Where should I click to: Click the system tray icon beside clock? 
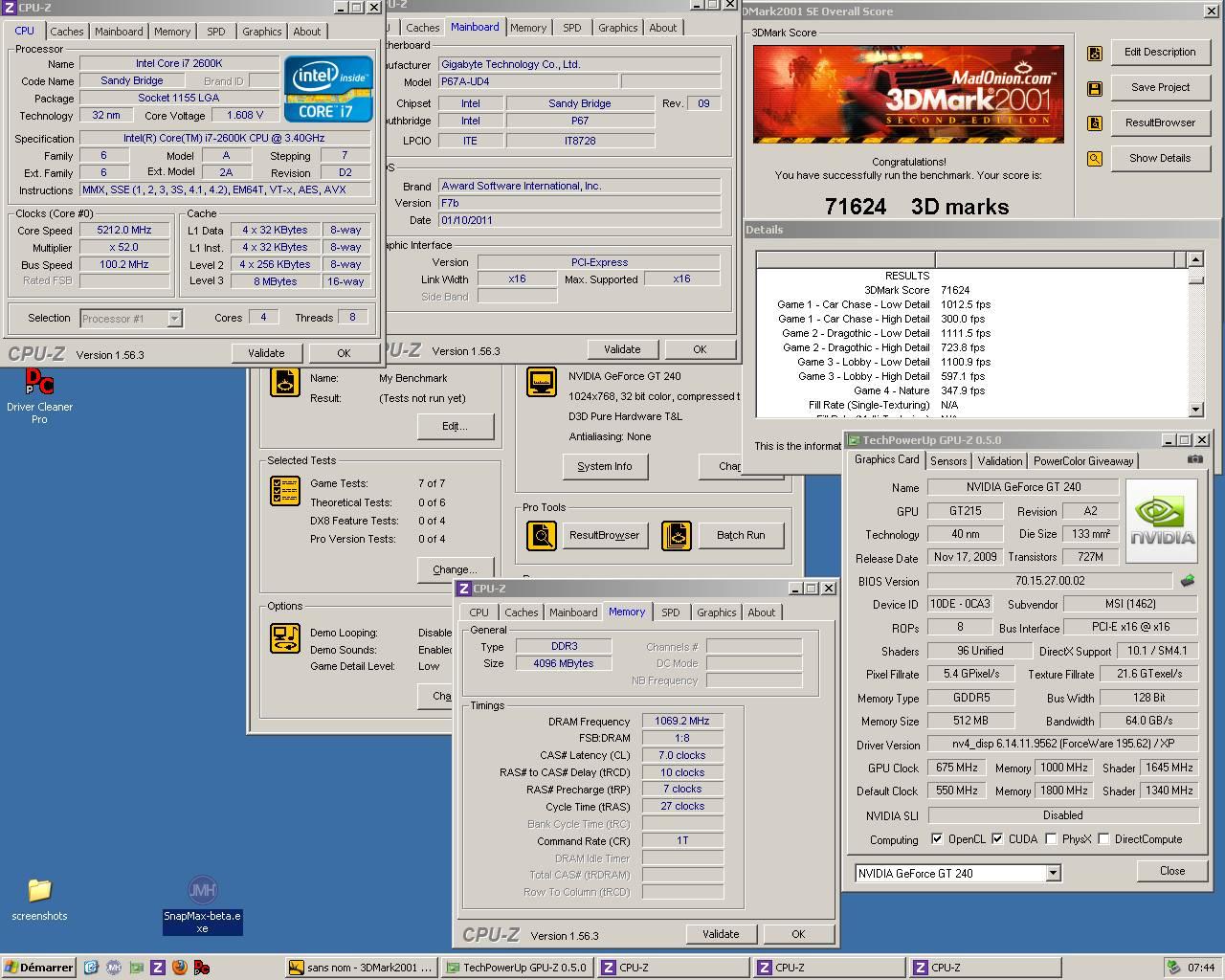coord(1173,968)
